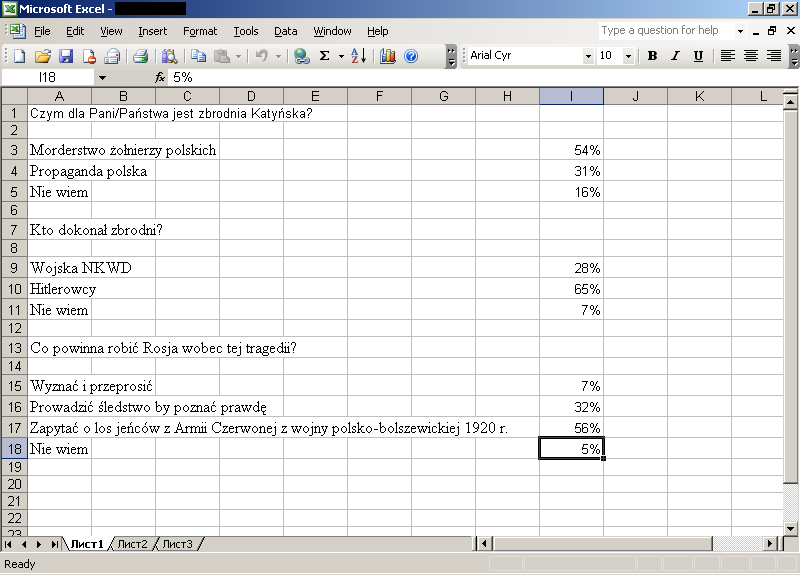This screenshot has width=800, height=575.
Task: Click the 'Type a question for help' box
Action: 664,31
